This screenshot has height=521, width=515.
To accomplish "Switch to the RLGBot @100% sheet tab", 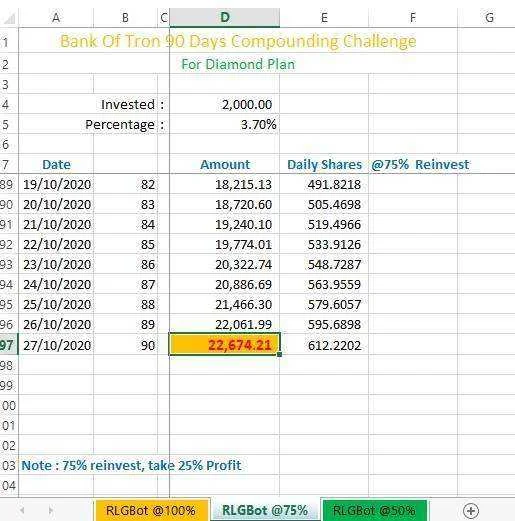I will coord(151,511).
